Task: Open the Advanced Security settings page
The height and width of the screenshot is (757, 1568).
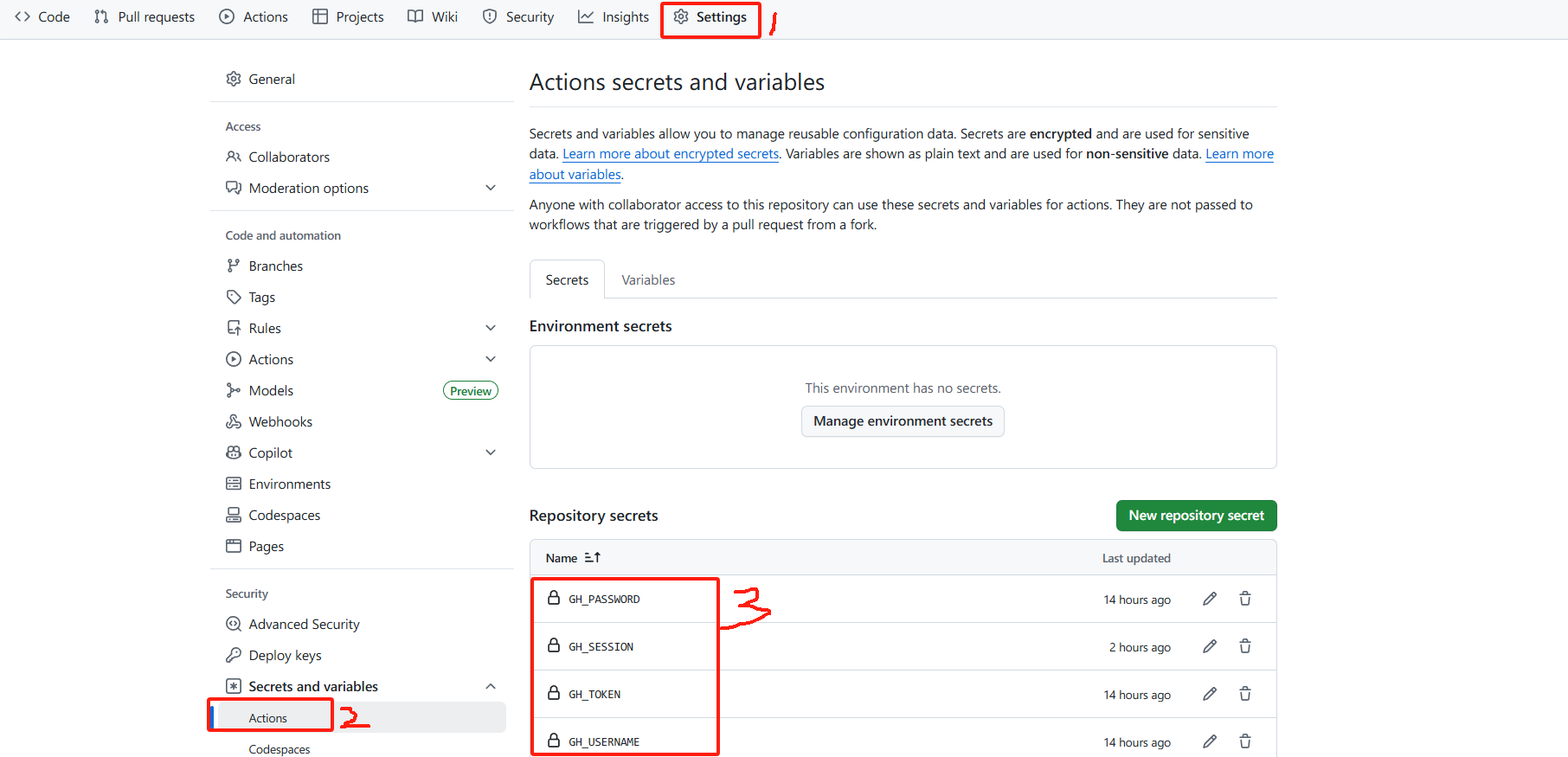Action: (304, 624)
